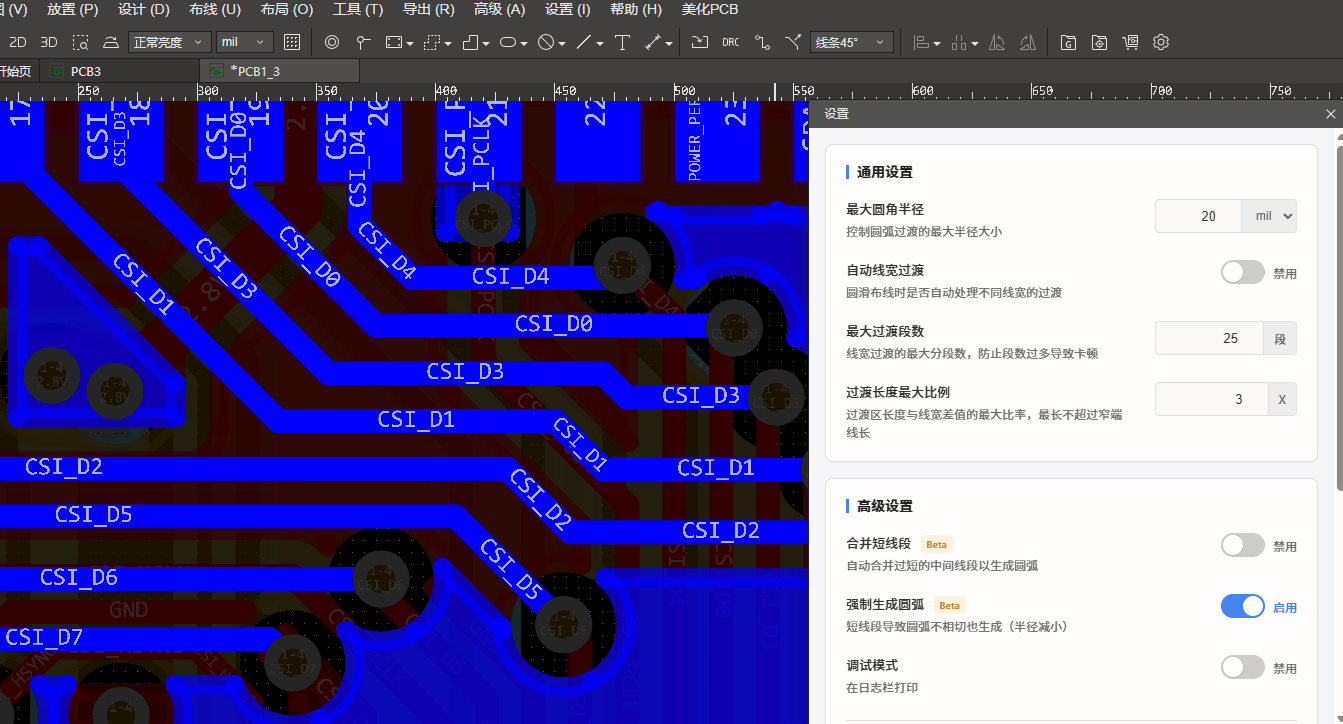Turn on 调试模式 switch

click(1243, 667)
